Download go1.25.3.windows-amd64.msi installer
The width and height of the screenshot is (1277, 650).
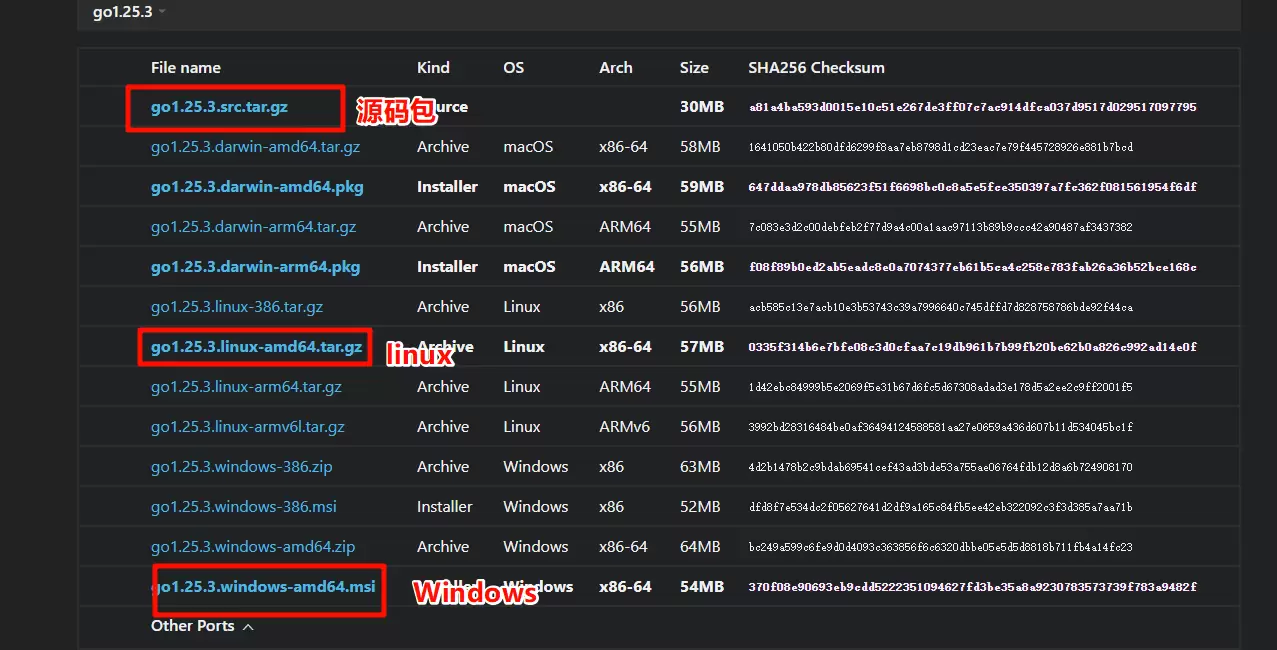coord(263,587)
